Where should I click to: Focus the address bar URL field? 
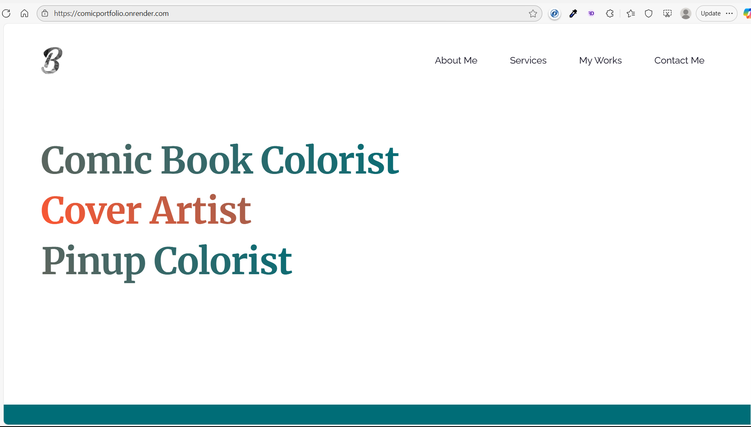pyautogui.click(x=287, y=13)
